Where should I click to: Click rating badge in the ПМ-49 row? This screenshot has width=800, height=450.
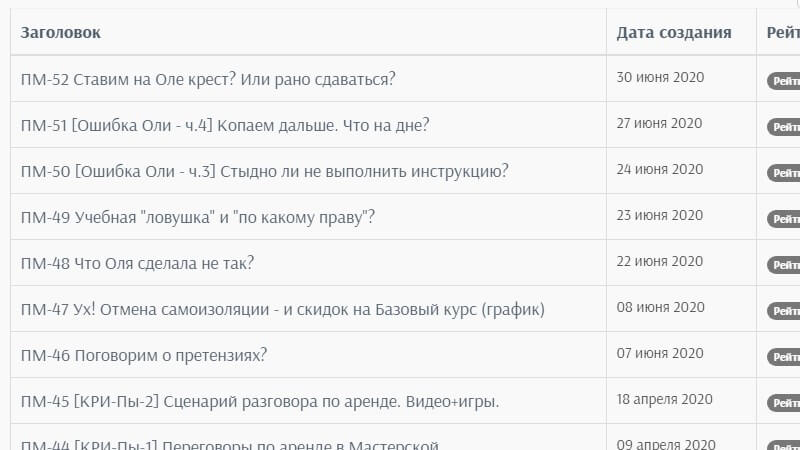pos(784,219)
